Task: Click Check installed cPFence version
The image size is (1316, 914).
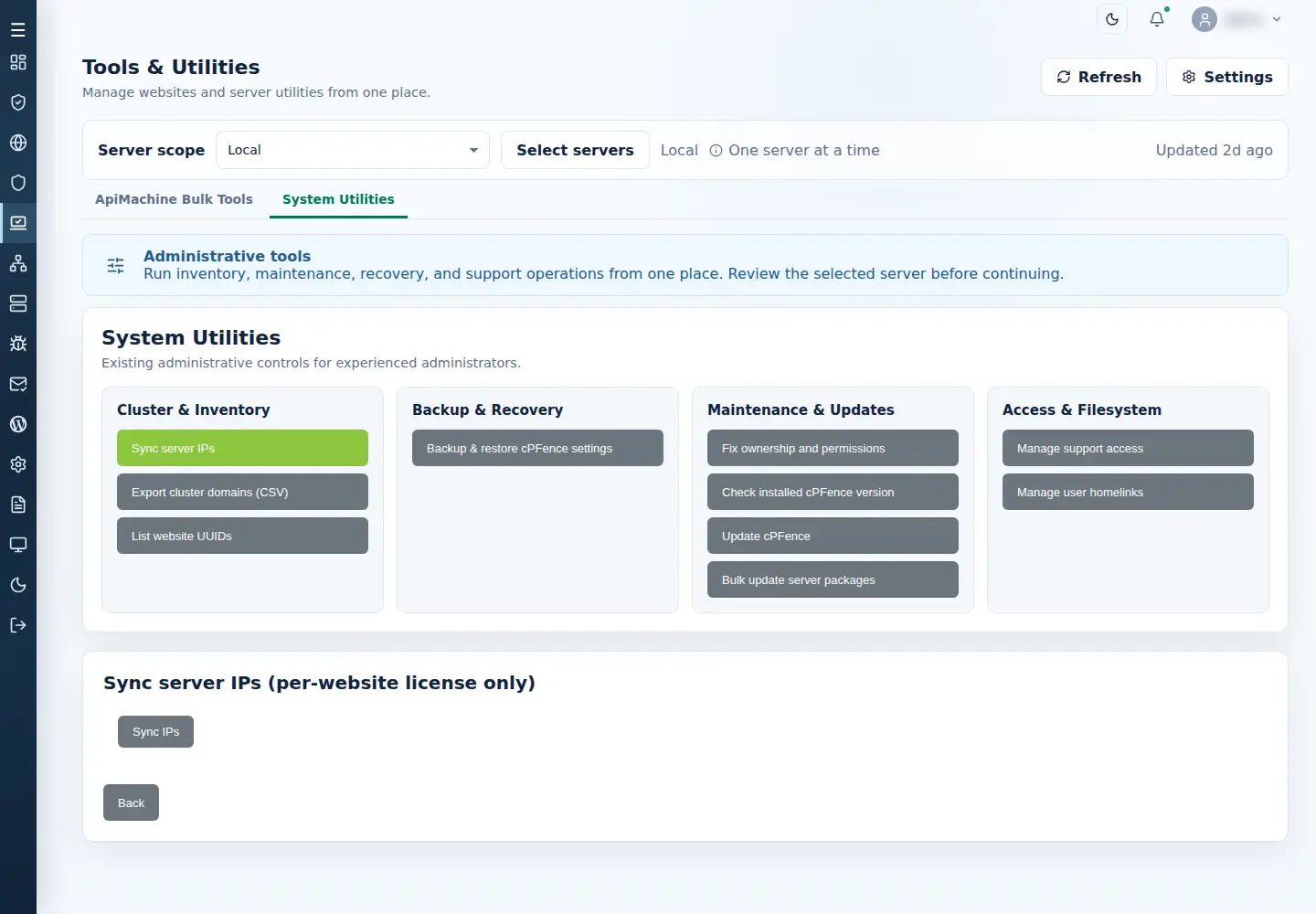Action: tap(833, 492)
